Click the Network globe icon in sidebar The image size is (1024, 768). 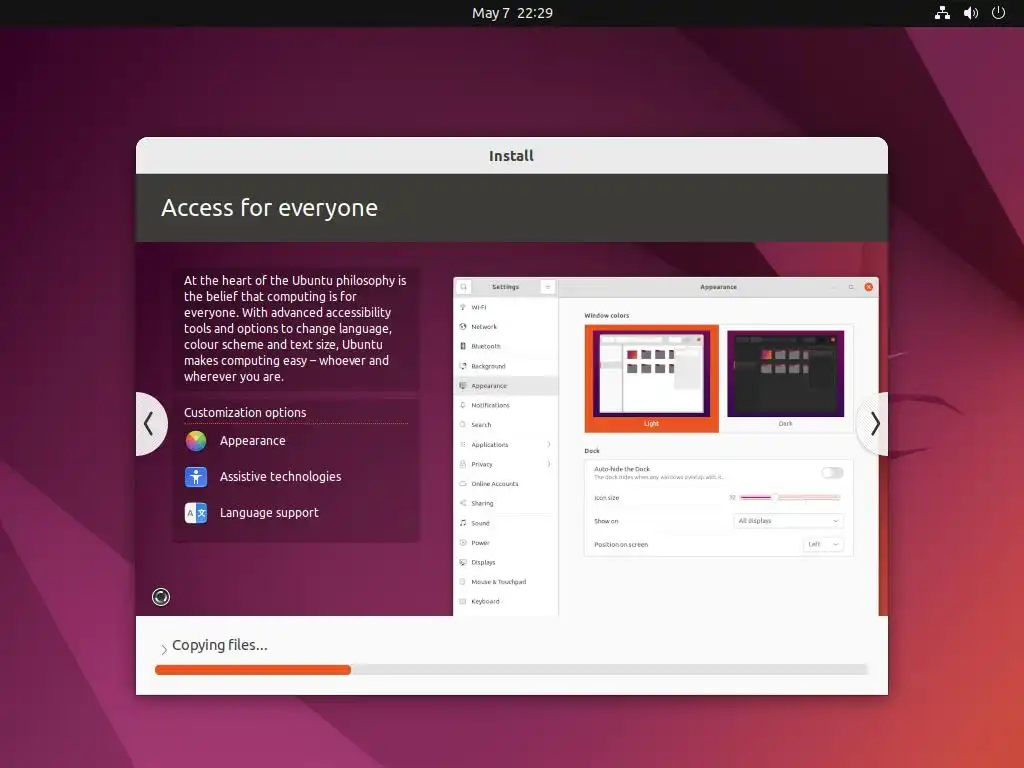[x=463, y=327]
